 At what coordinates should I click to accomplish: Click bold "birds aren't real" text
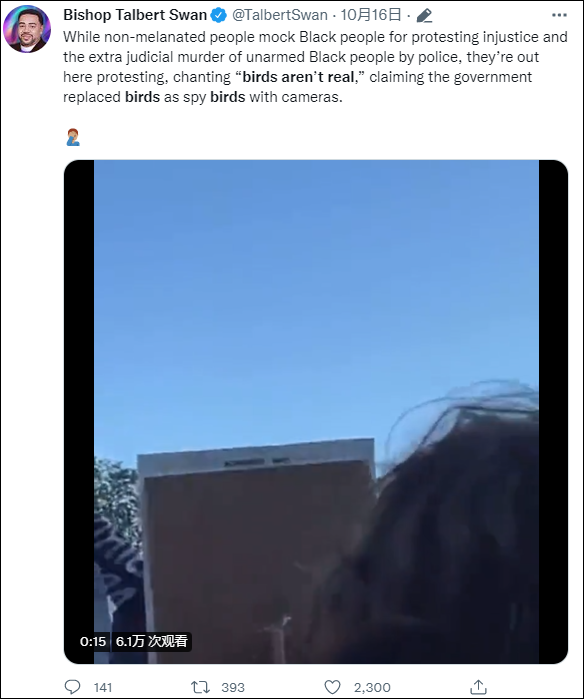pos(299,77)
